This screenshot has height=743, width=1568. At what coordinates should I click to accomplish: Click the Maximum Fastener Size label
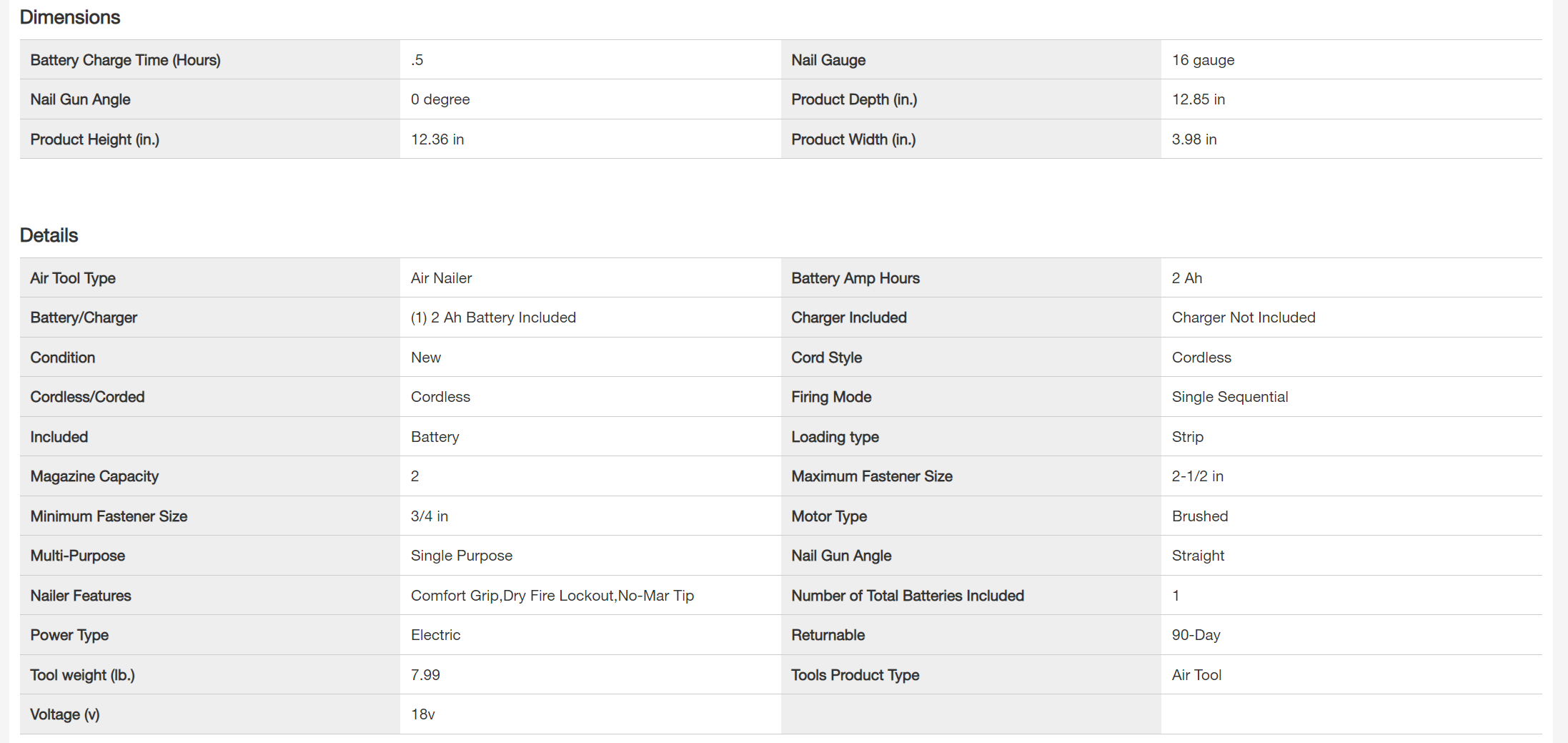point(872,476)
